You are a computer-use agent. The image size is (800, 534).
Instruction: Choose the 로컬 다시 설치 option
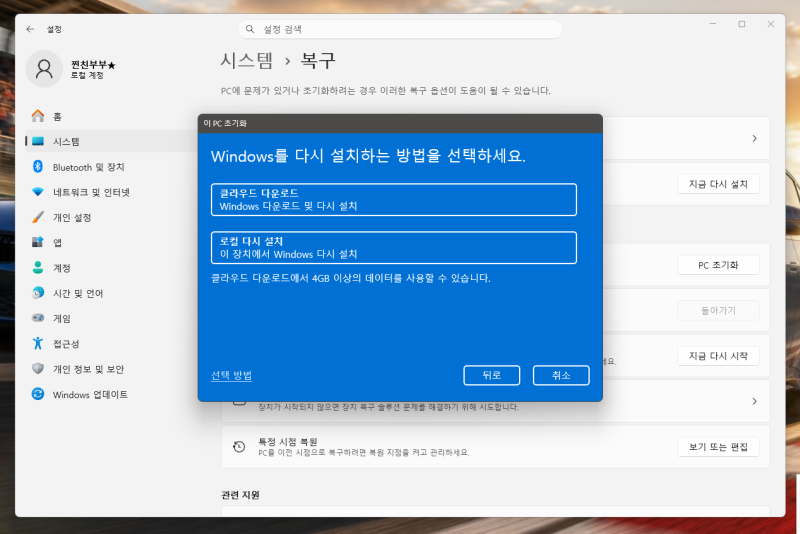tap(393, 247)
